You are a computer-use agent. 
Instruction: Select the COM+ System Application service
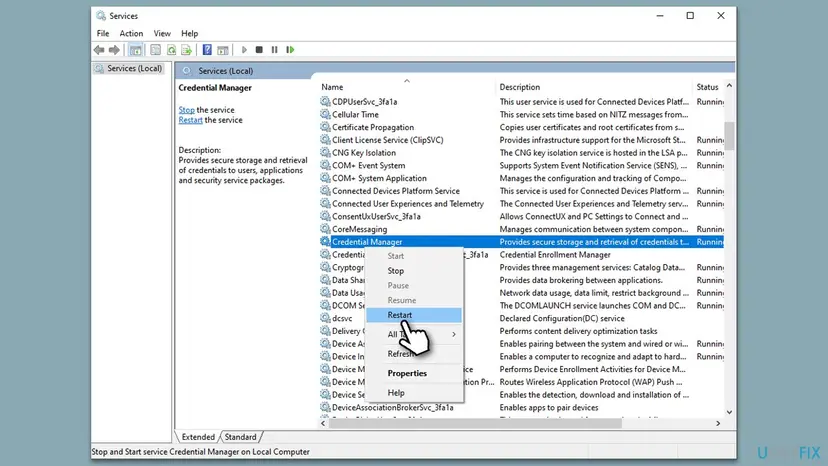379,178
